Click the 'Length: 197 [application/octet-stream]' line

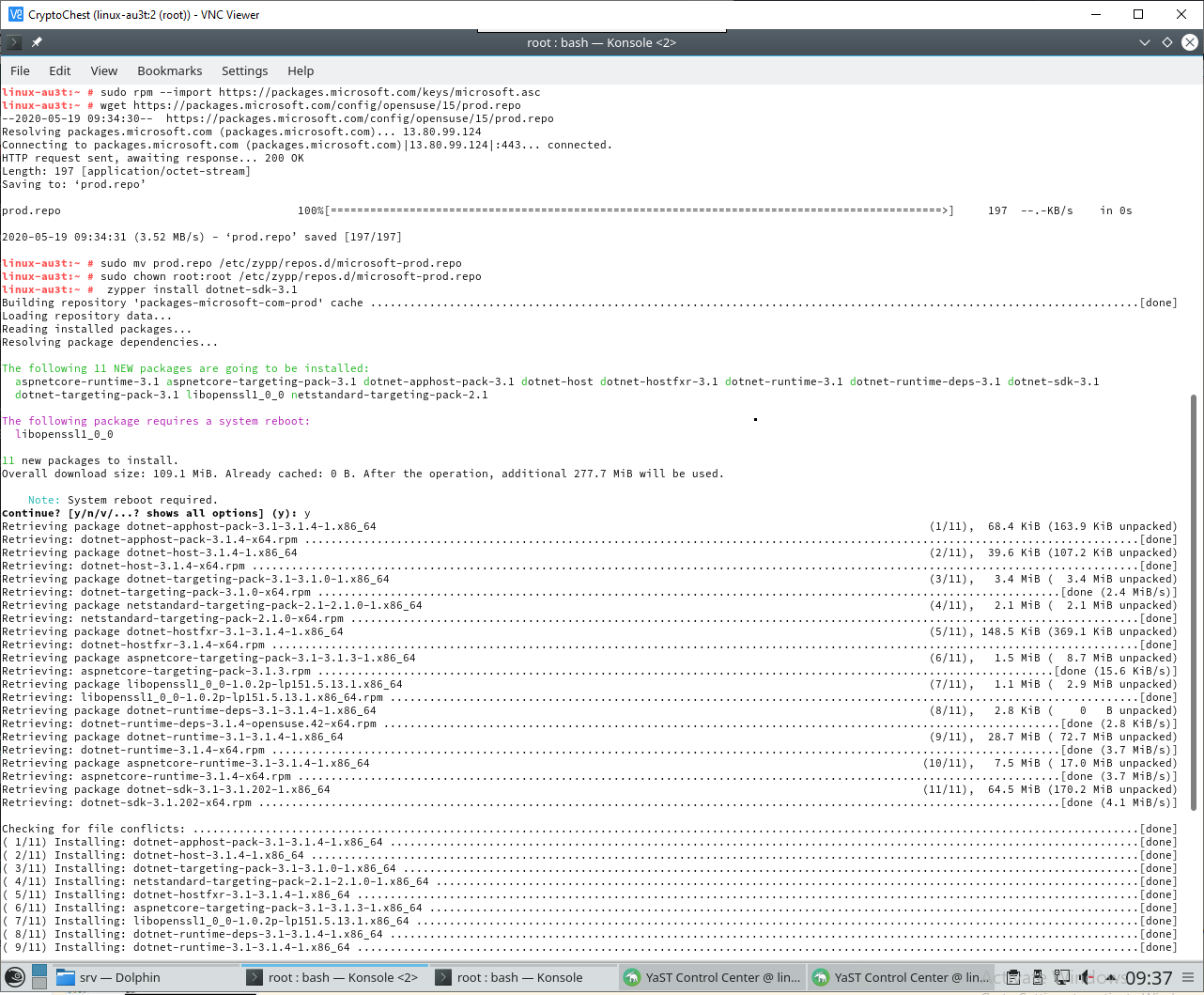click(127, 171)
